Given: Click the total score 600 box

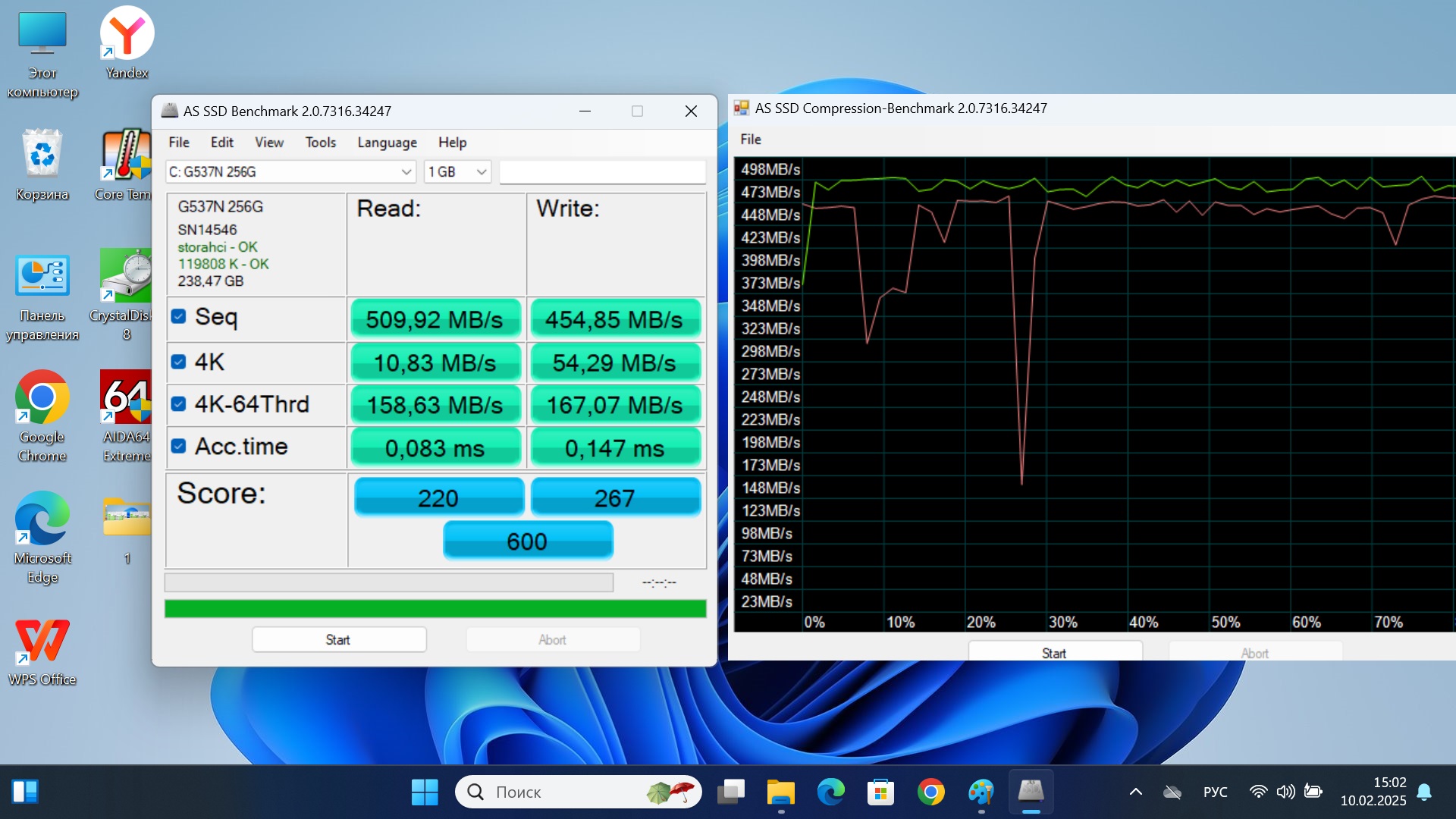Looking at the screenshot, I should pos(528,541).
